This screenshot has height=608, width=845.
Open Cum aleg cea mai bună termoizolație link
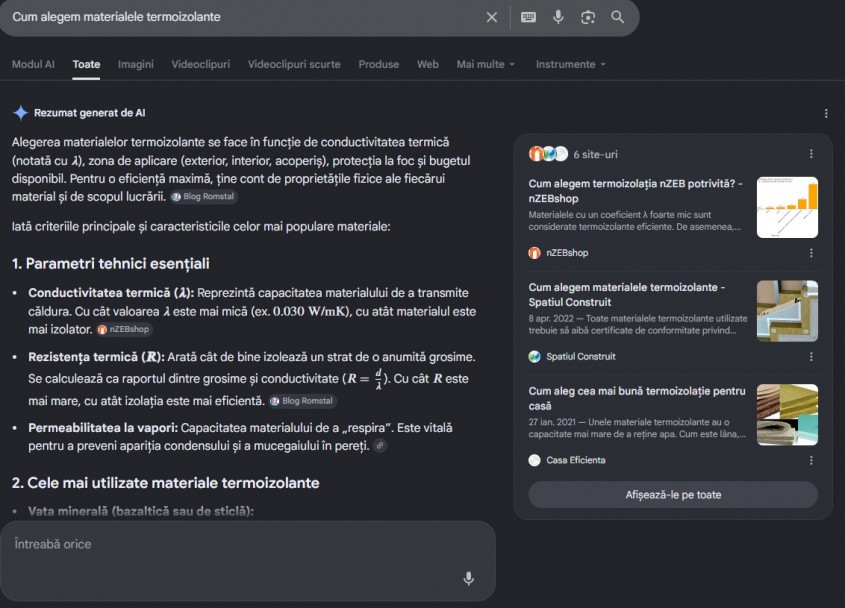[637, 398]
